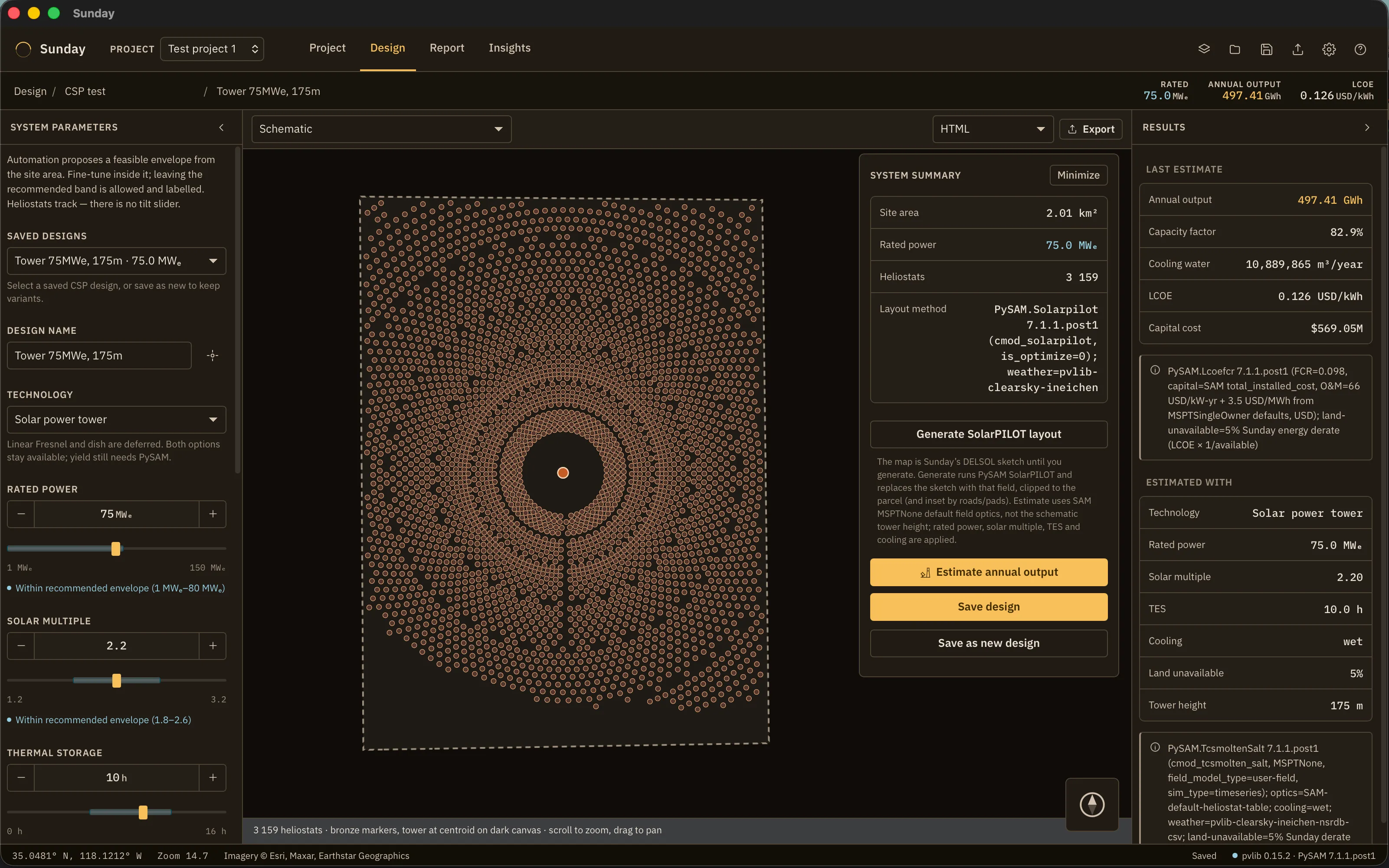Screen dimensions: 1389x868
Task: Open the Schematic view dropdown
Action: pyautogui.click(x=381, y=129)
